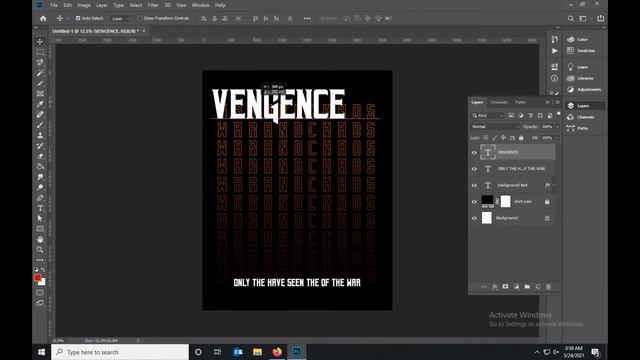
Task: Delete layer using the trash icon
Action: click(549, 287)
